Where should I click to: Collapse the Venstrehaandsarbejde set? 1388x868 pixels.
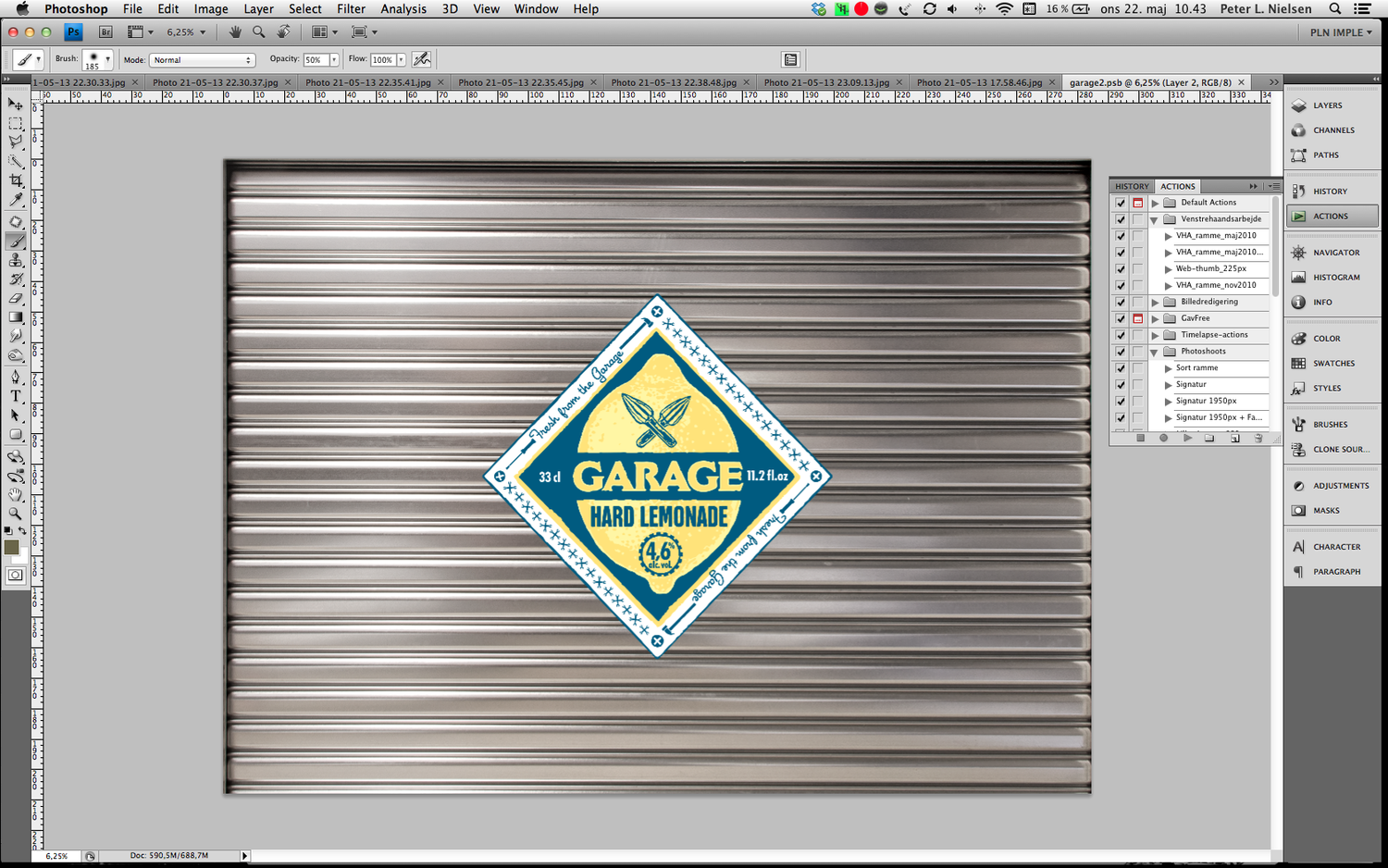coord(1155,220)
